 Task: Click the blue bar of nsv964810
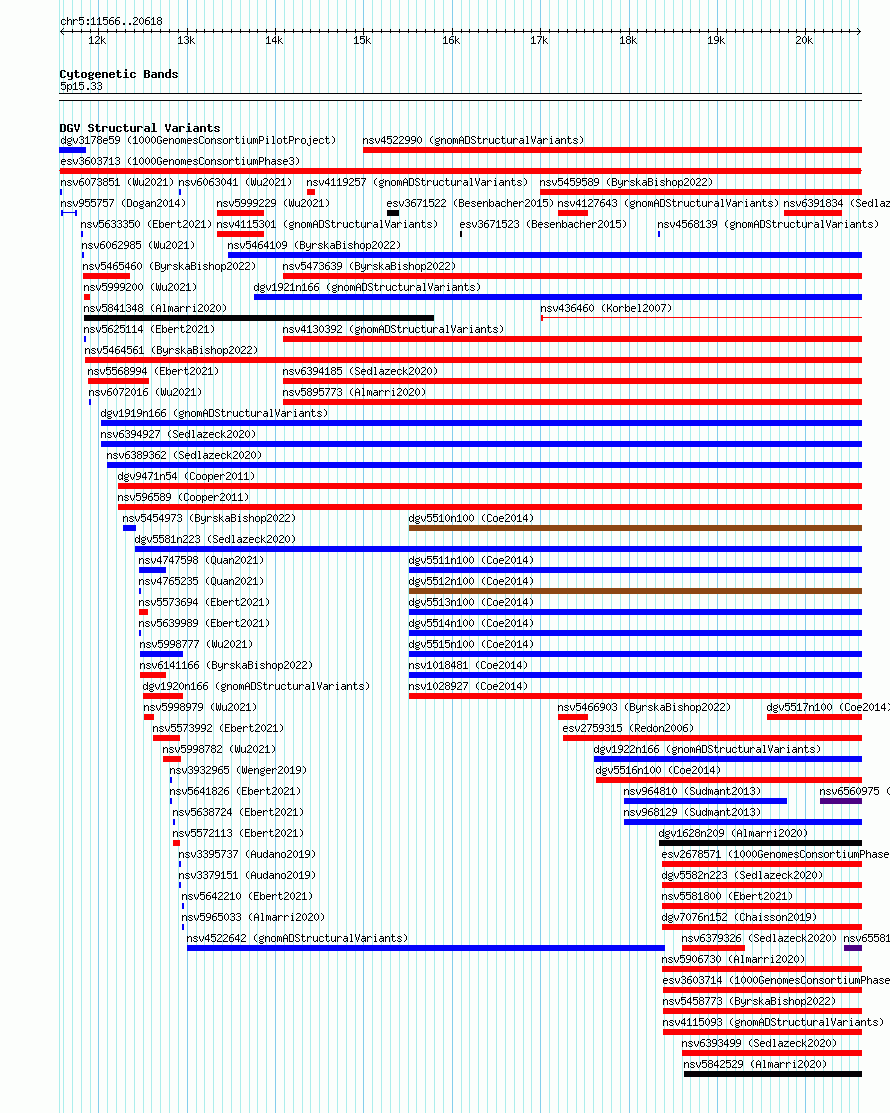(x=705, y=801)
